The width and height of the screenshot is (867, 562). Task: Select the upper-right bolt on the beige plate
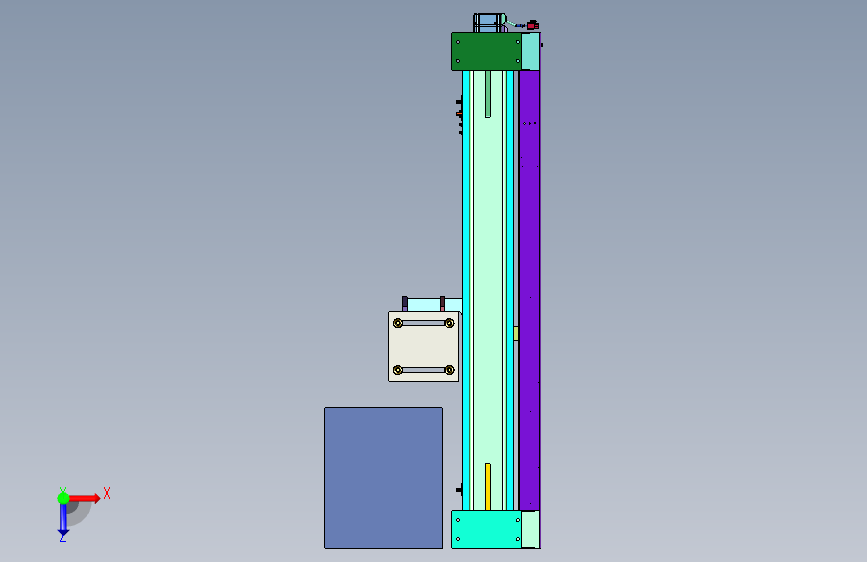pos(450,323)
